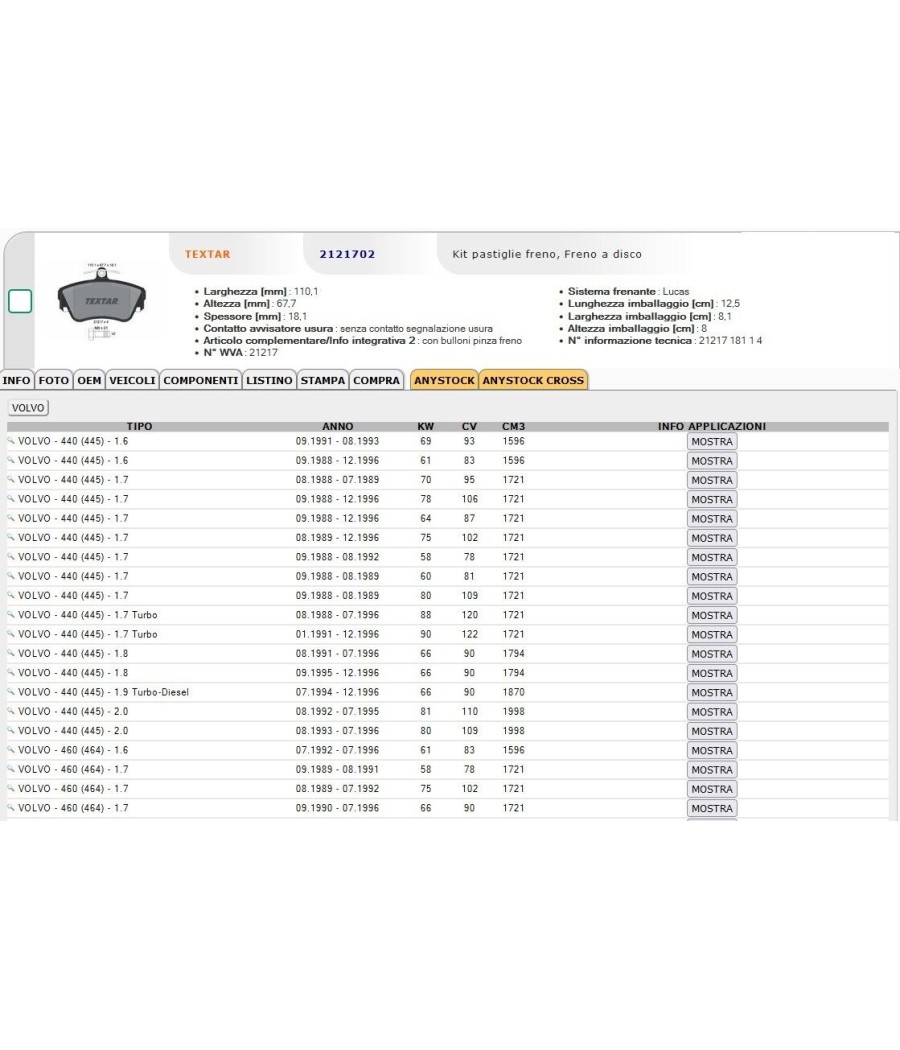This screenshot has width=900, height=1050.
Task: Click magnifier icon on Volvo 440 1.7 64 kW row
Action: click(x=11, y=518)
